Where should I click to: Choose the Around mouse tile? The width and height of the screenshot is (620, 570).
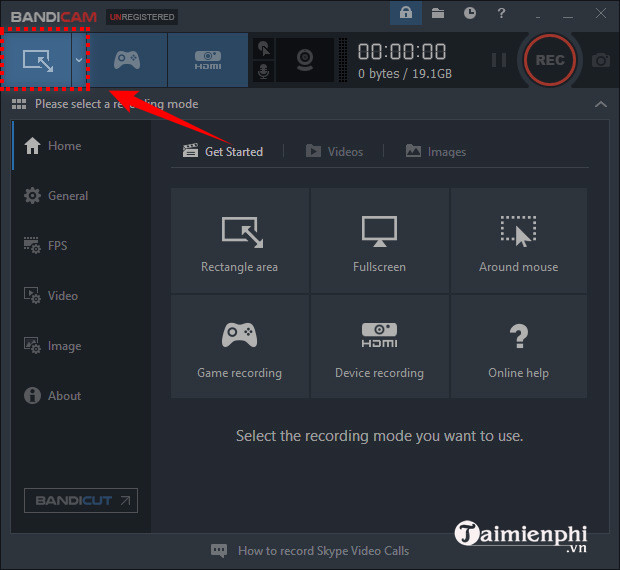[x=518, y=241]
